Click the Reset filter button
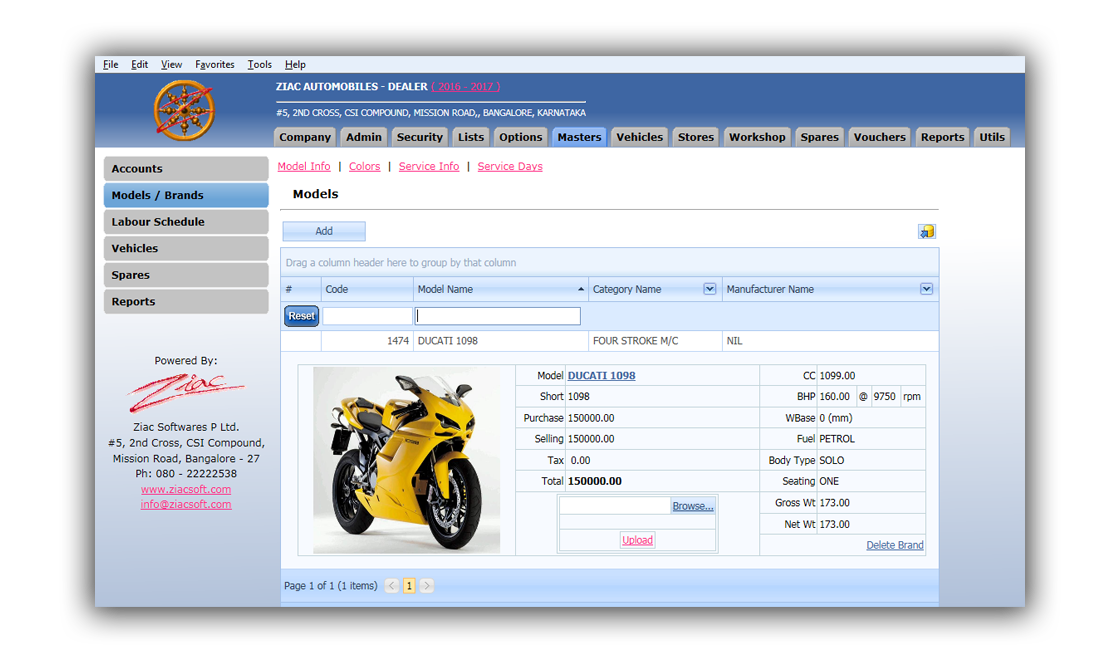This screenshot has height=663, width=1120. (x=301, y=316)
